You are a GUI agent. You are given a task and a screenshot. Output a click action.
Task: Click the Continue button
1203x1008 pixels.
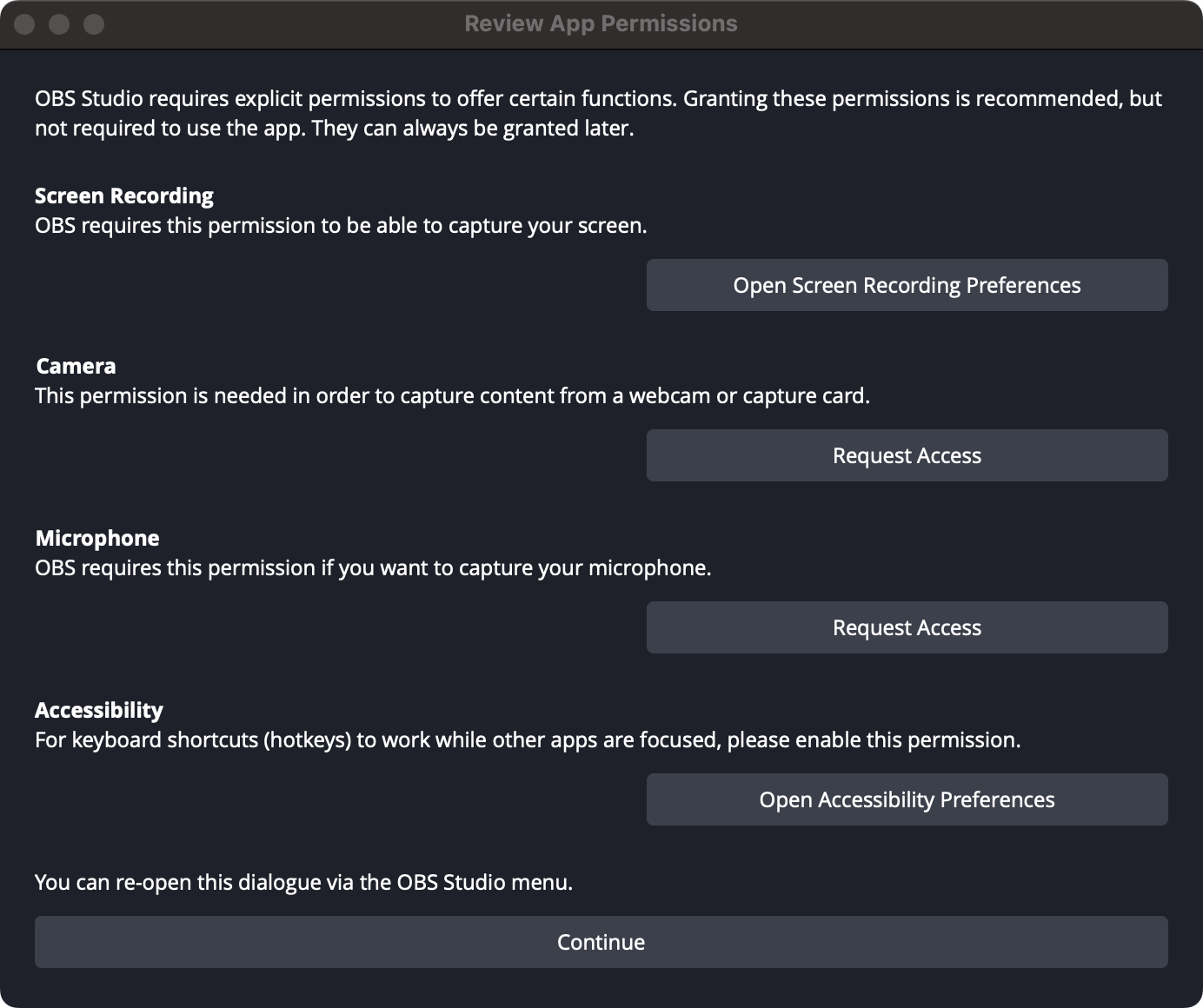tap(601, 942)
